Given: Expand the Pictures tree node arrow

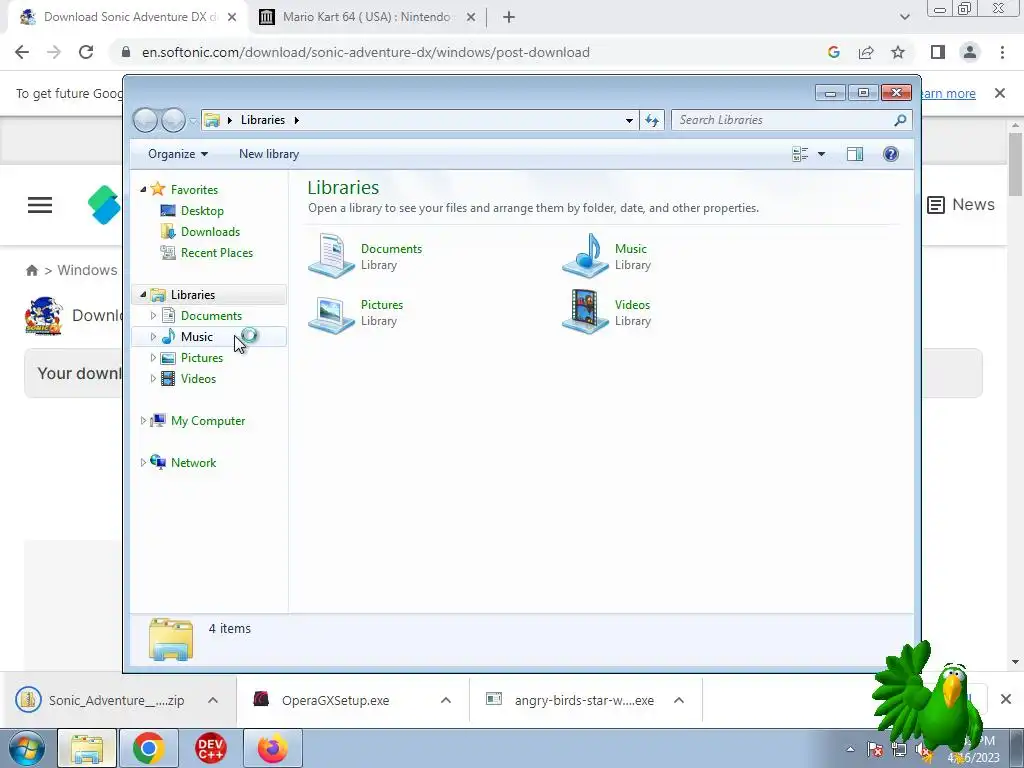Looking at the screenshot, I should (153, 358).
